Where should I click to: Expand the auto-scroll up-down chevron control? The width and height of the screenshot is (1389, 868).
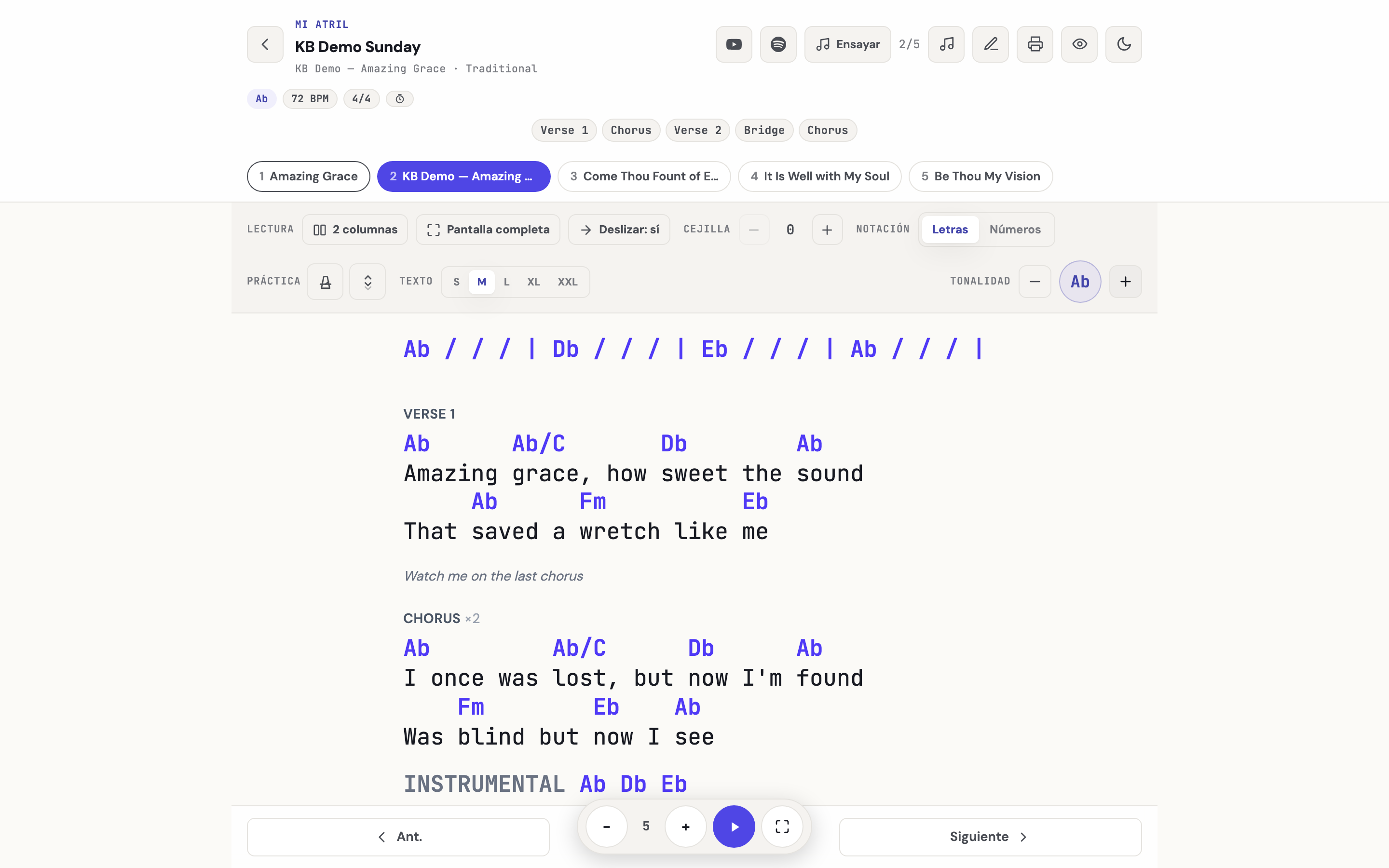(x=368, y=281)
